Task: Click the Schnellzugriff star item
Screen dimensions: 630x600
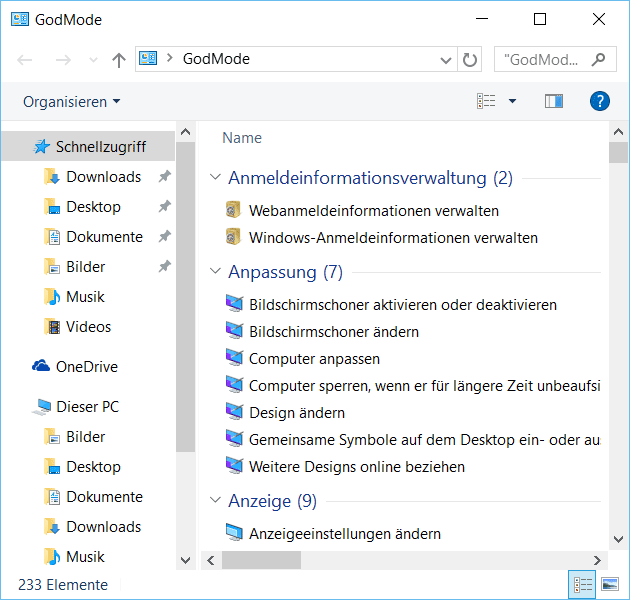Action: pyautogui.click(x=100, y=147)
